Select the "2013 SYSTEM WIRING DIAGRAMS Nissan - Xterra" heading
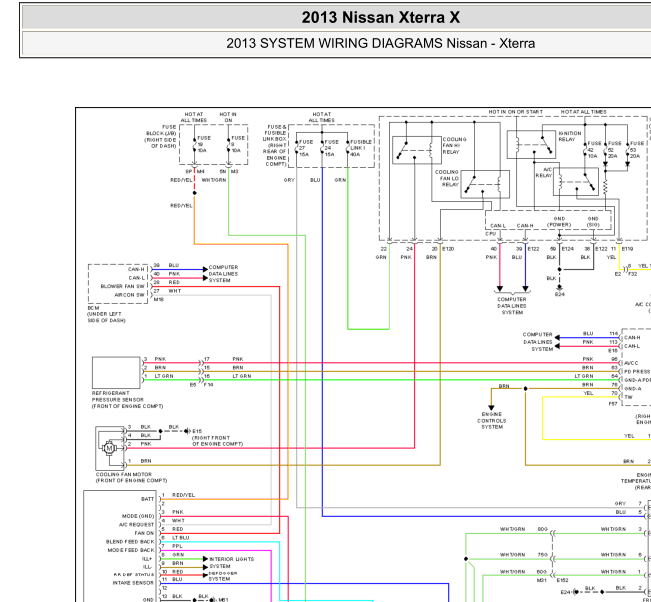This screenshot has height=602, width=651. tap(380, 43)
